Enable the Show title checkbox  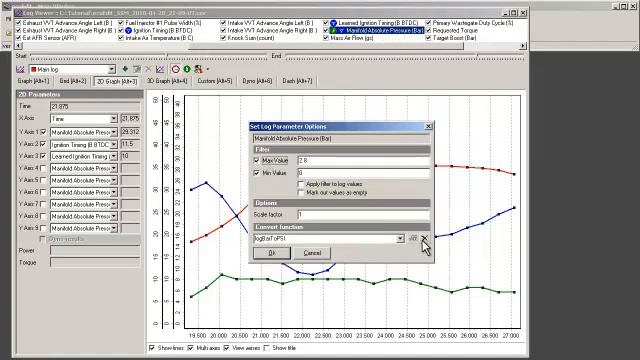pos(267,348)
